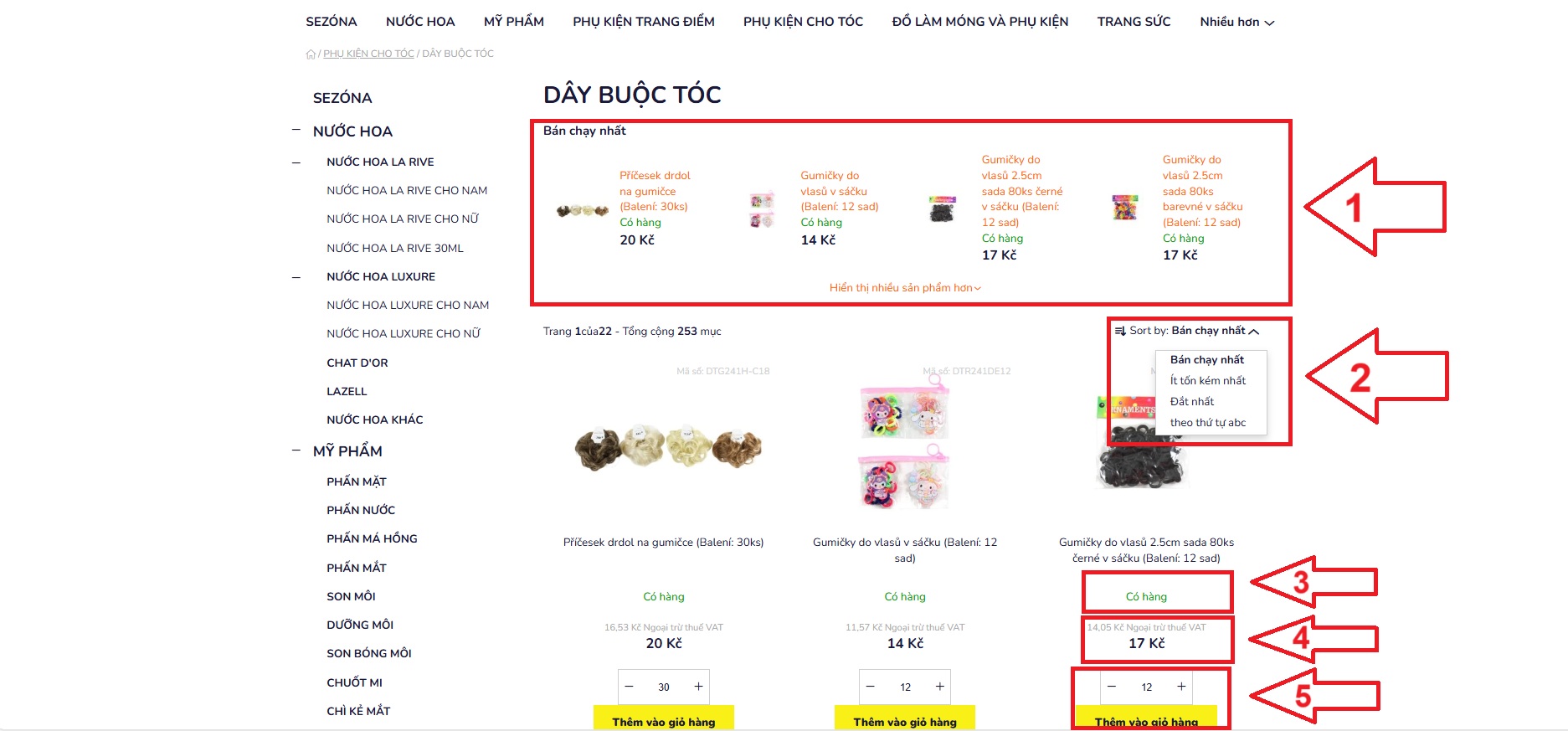The height and width of the screenshot is (731, 1568).
Task: Open SON MÔI sidebar category
Action: (351, 596)
